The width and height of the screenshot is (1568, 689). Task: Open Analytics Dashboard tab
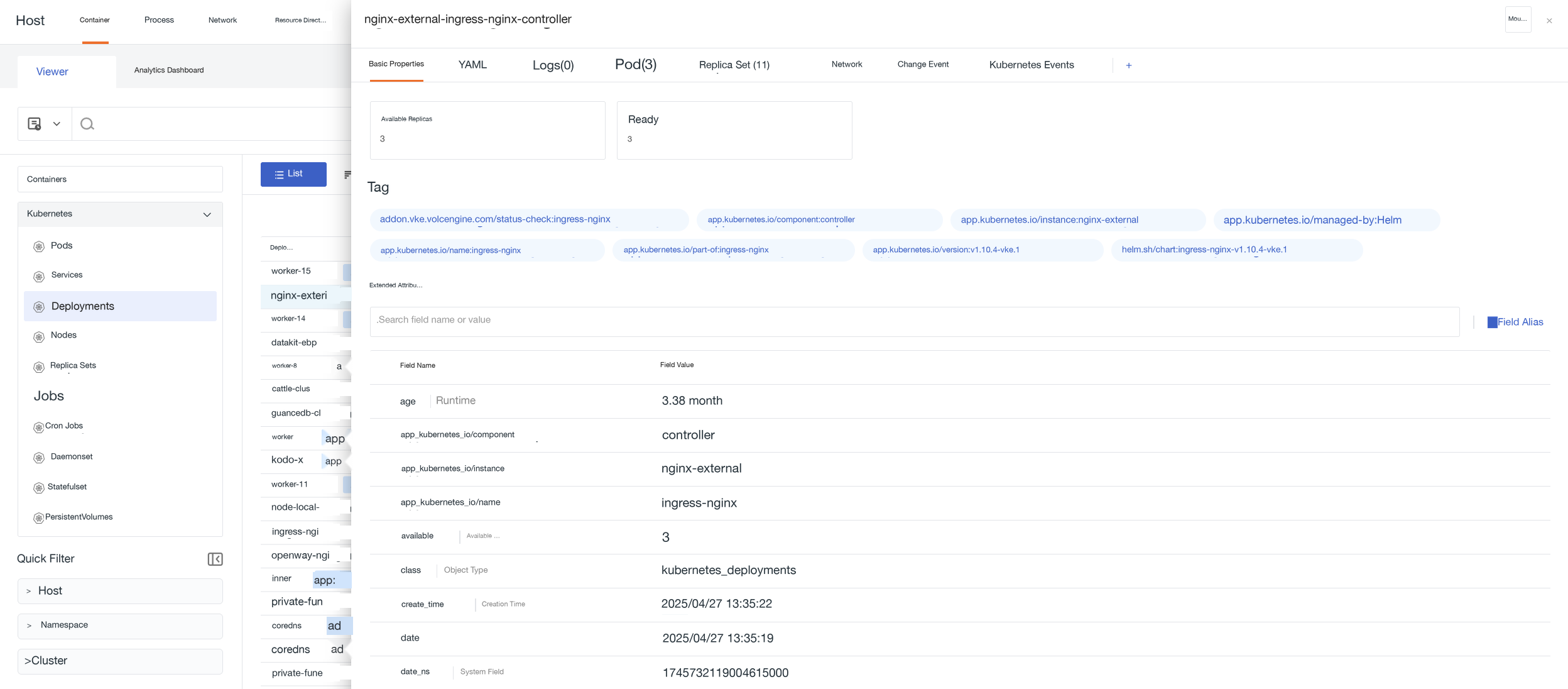point(169,70)
